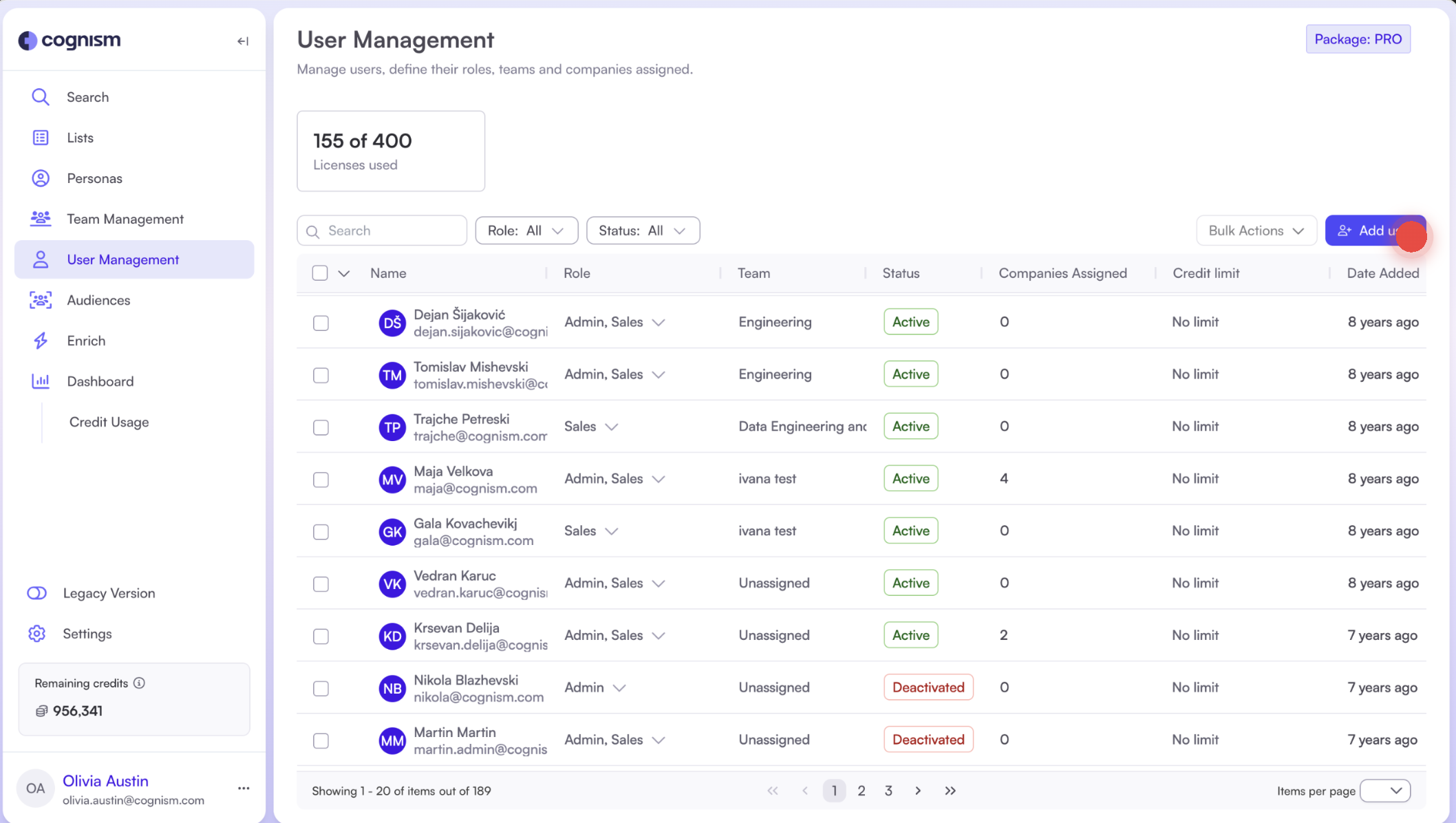Navigate to page 3 of the user list
Image resolution: width=1456 pixels, height=823 pixels.
[x=888, y=790]
